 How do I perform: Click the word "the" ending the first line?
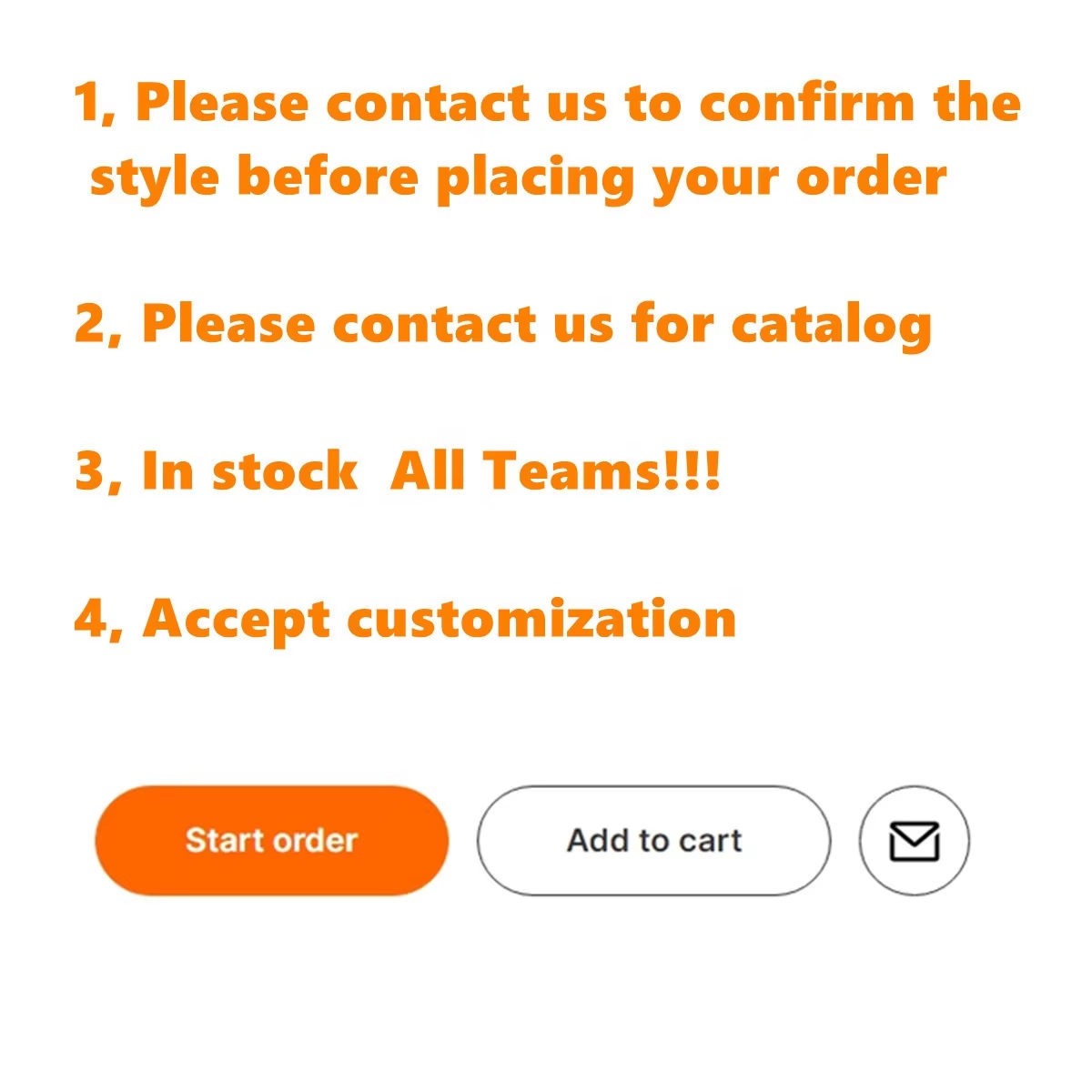click(977, 102)
